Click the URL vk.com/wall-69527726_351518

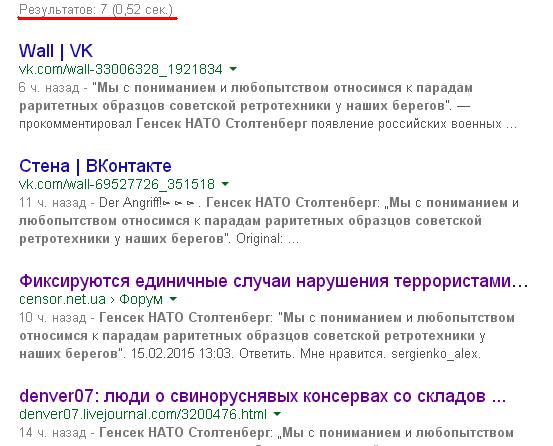point(117,184)
